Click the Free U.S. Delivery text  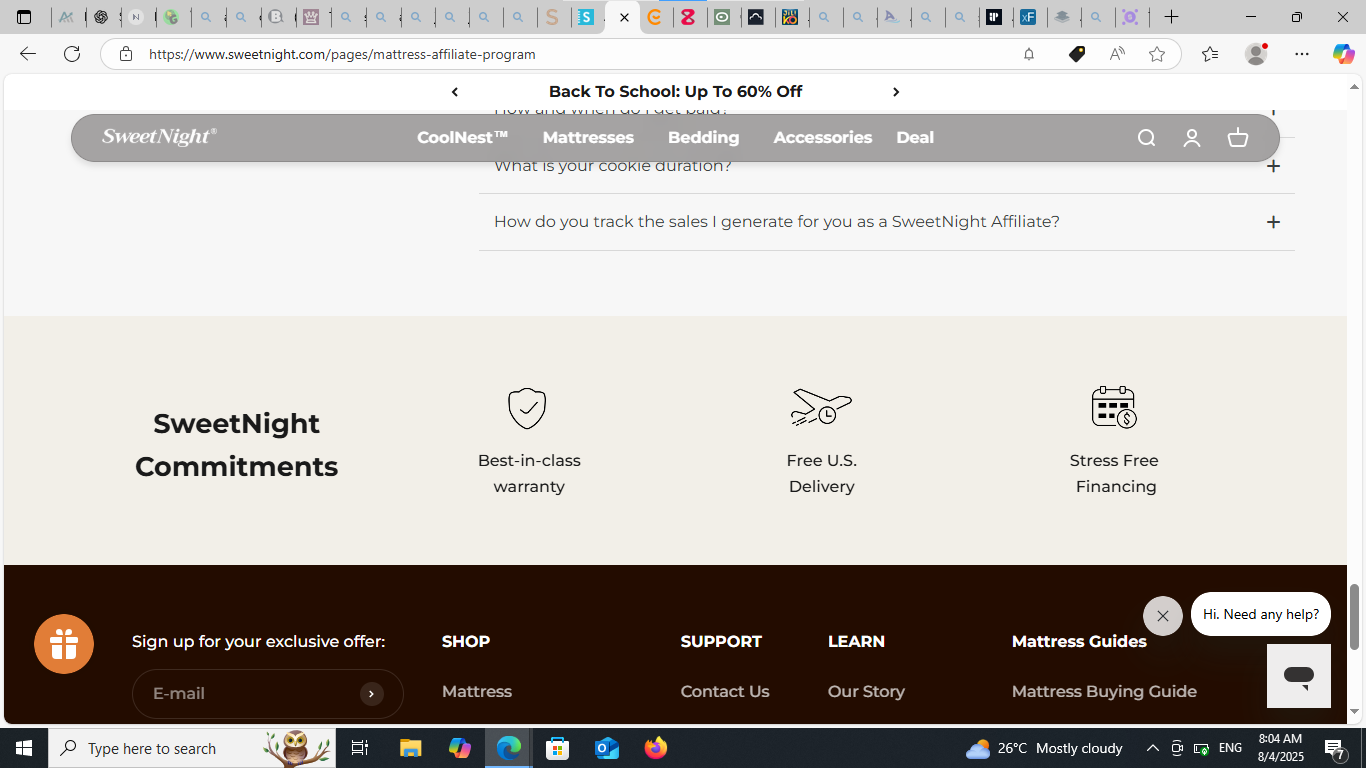click(x=821, y=474)
